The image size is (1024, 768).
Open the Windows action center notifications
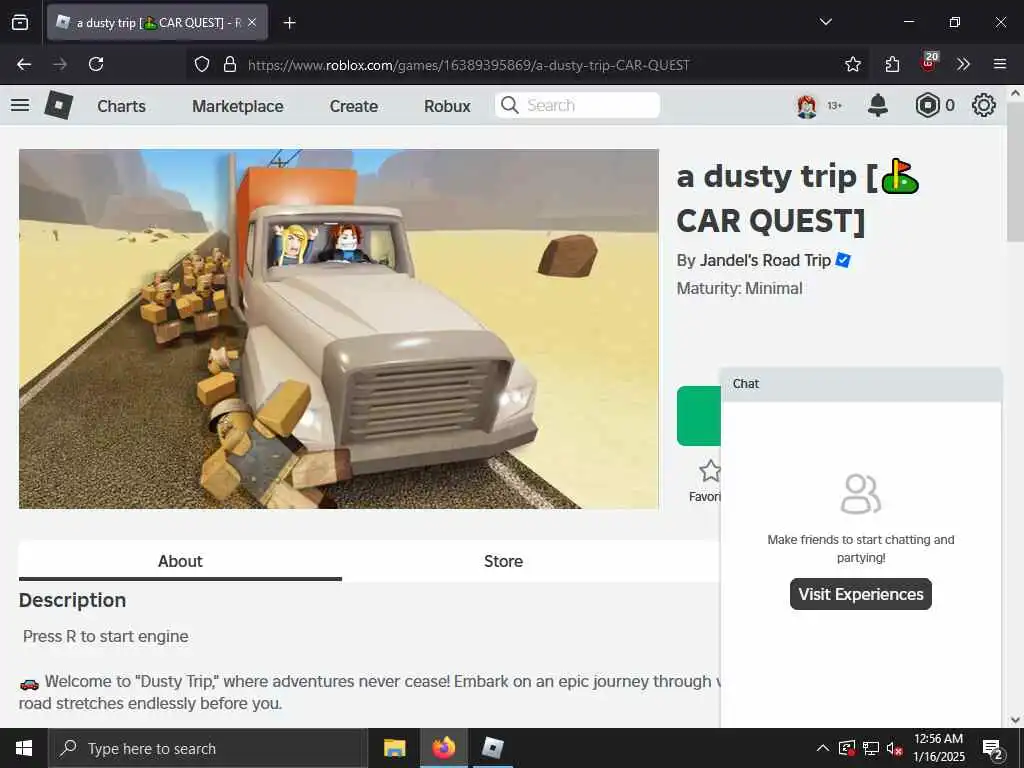(x=992, y=748)
